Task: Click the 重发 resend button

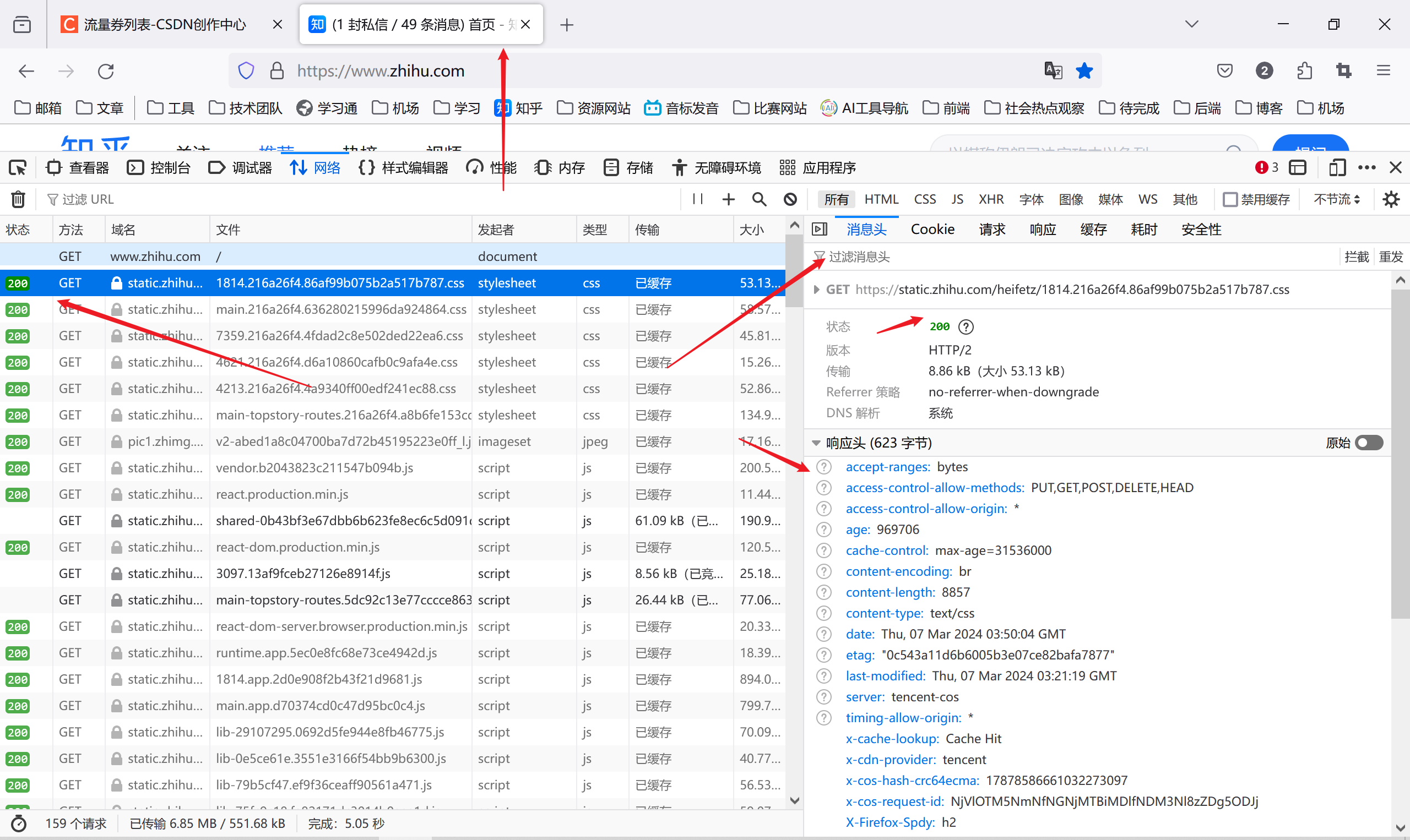Action: 1390,257
